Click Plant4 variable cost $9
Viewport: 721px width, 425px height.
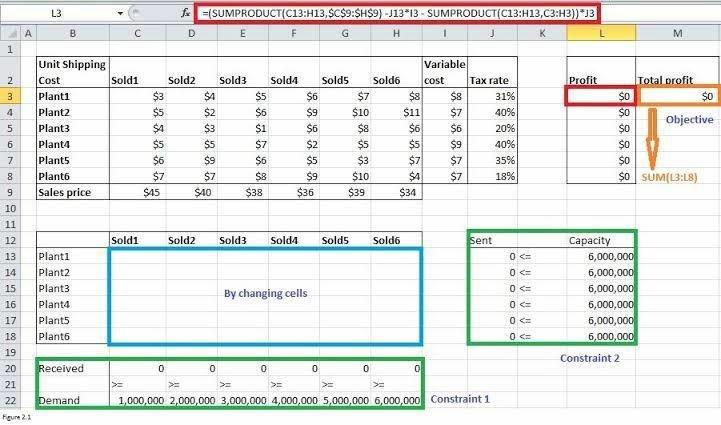445,144
